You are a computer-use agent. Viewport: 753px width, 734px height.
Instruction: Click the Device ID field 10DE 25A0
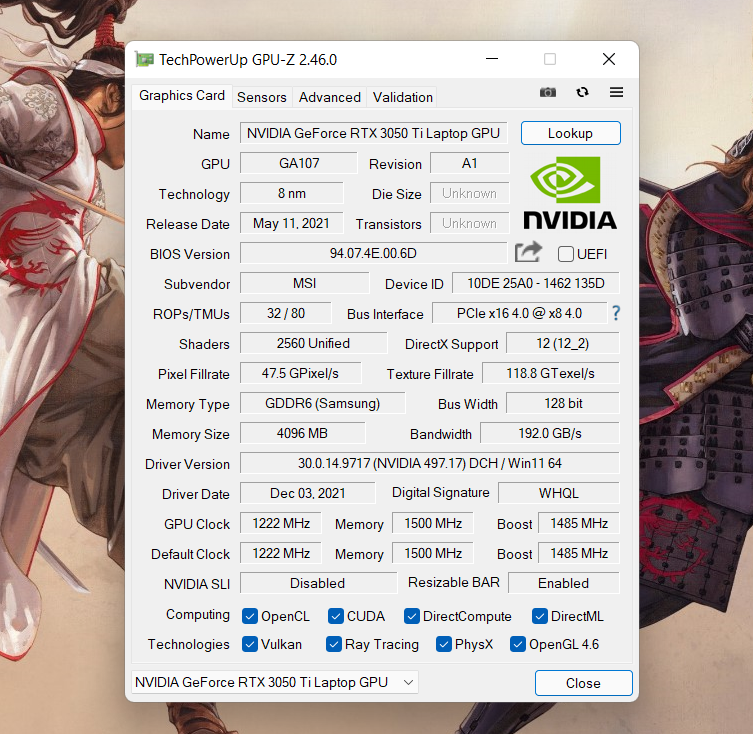coord(536,283)
